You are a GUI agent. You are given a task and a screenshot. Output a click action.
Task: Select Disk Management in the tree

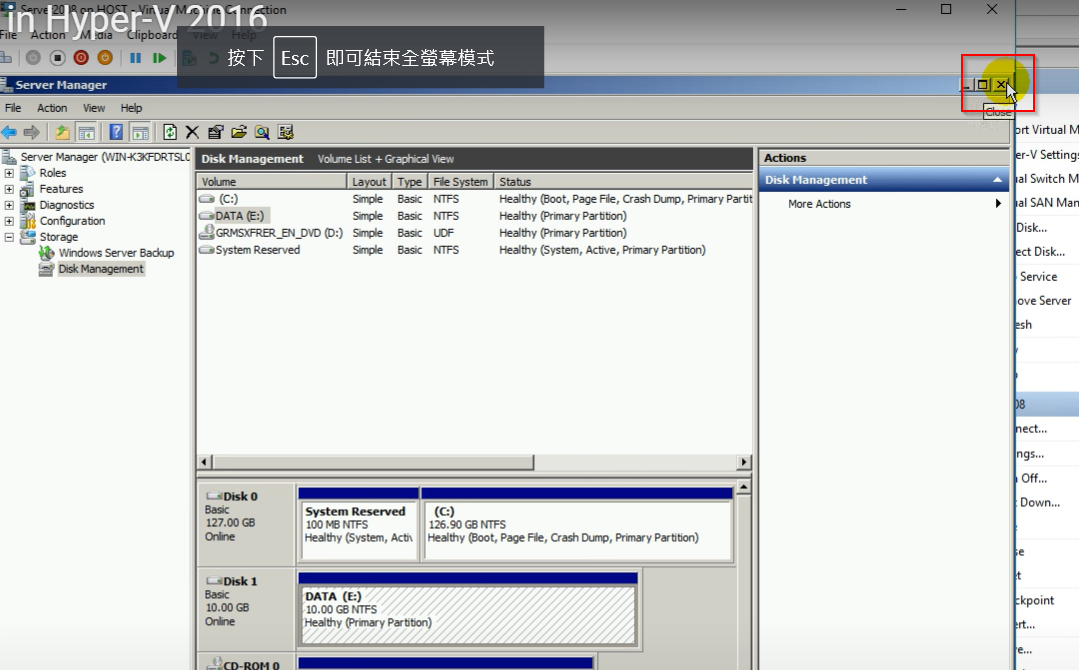point(101,269)
